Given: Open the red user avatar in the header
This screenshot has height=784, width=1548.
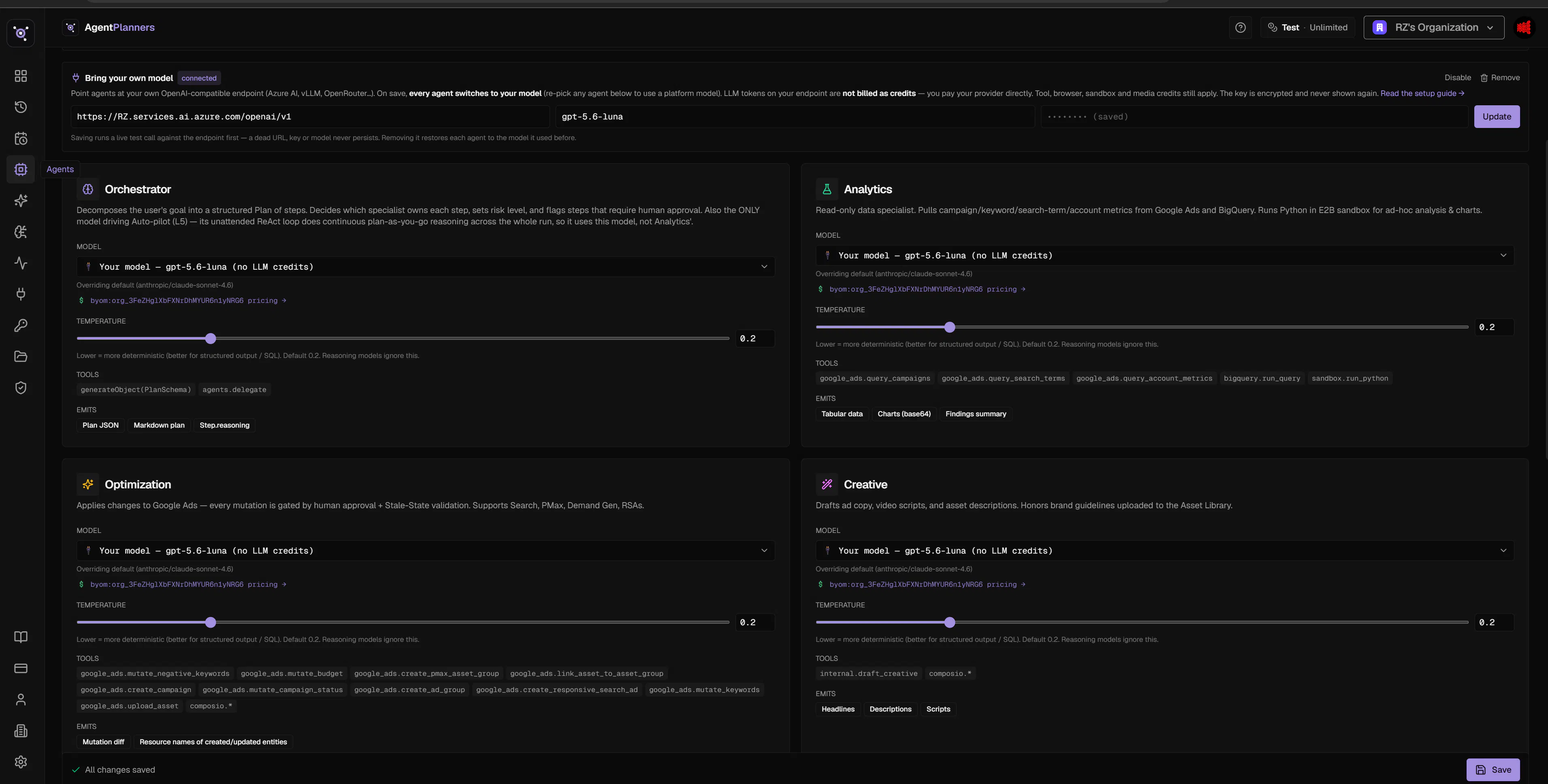Looking at the screenshot, I should 1523,28.
